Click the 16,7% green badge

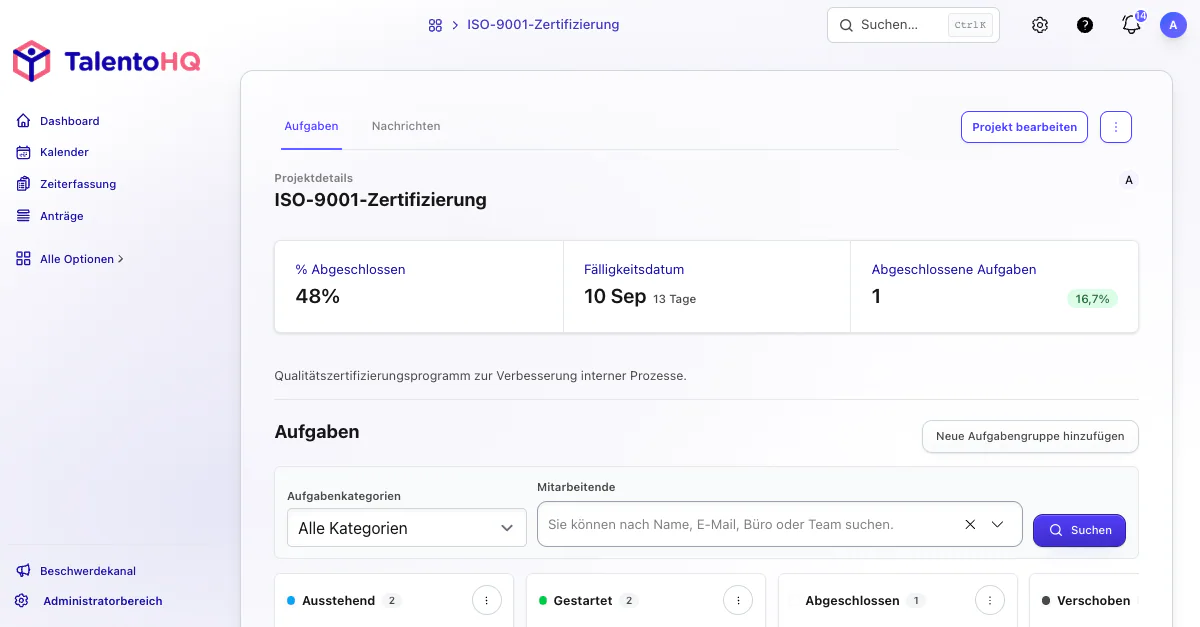point(1092,298)
